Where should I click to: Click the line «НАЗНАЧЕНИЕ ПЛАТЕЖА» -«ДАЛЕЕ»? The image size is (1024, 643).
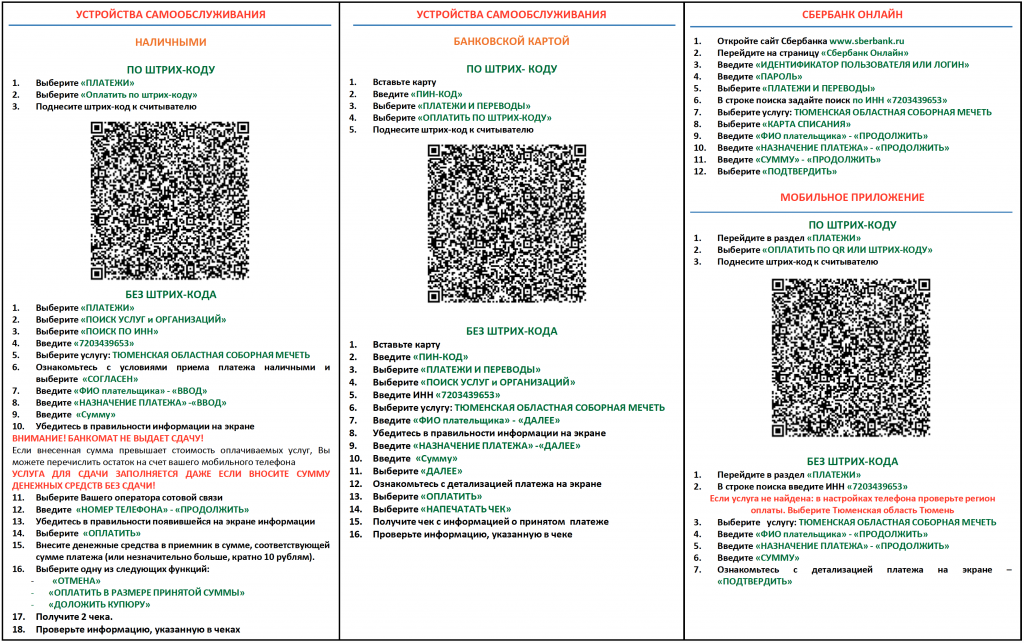click(477, 446)
